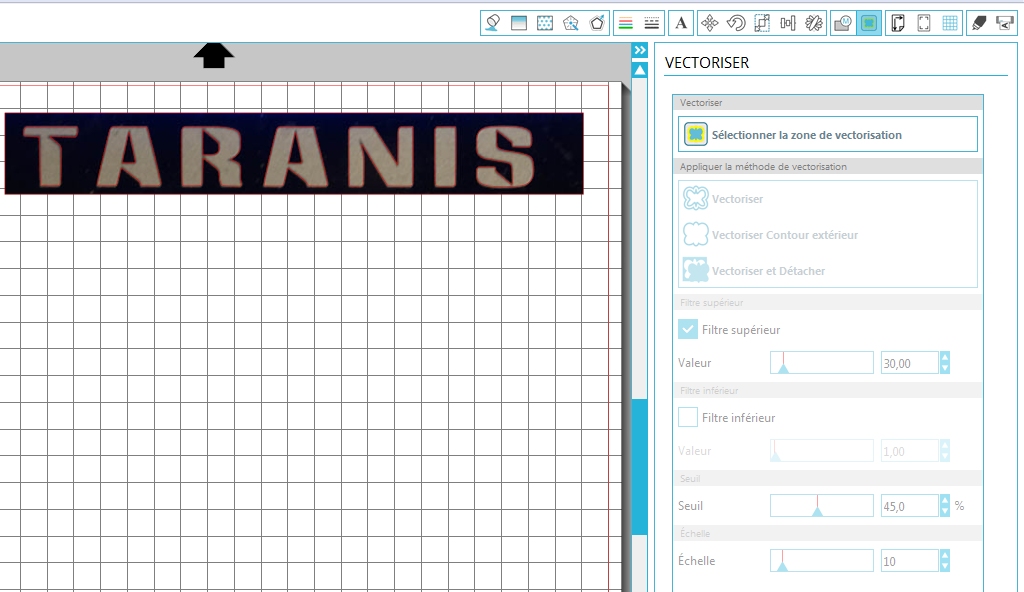Click the VECTORISER panel title
Viewport: 1024px width, 592px height.
pos(707,63)
